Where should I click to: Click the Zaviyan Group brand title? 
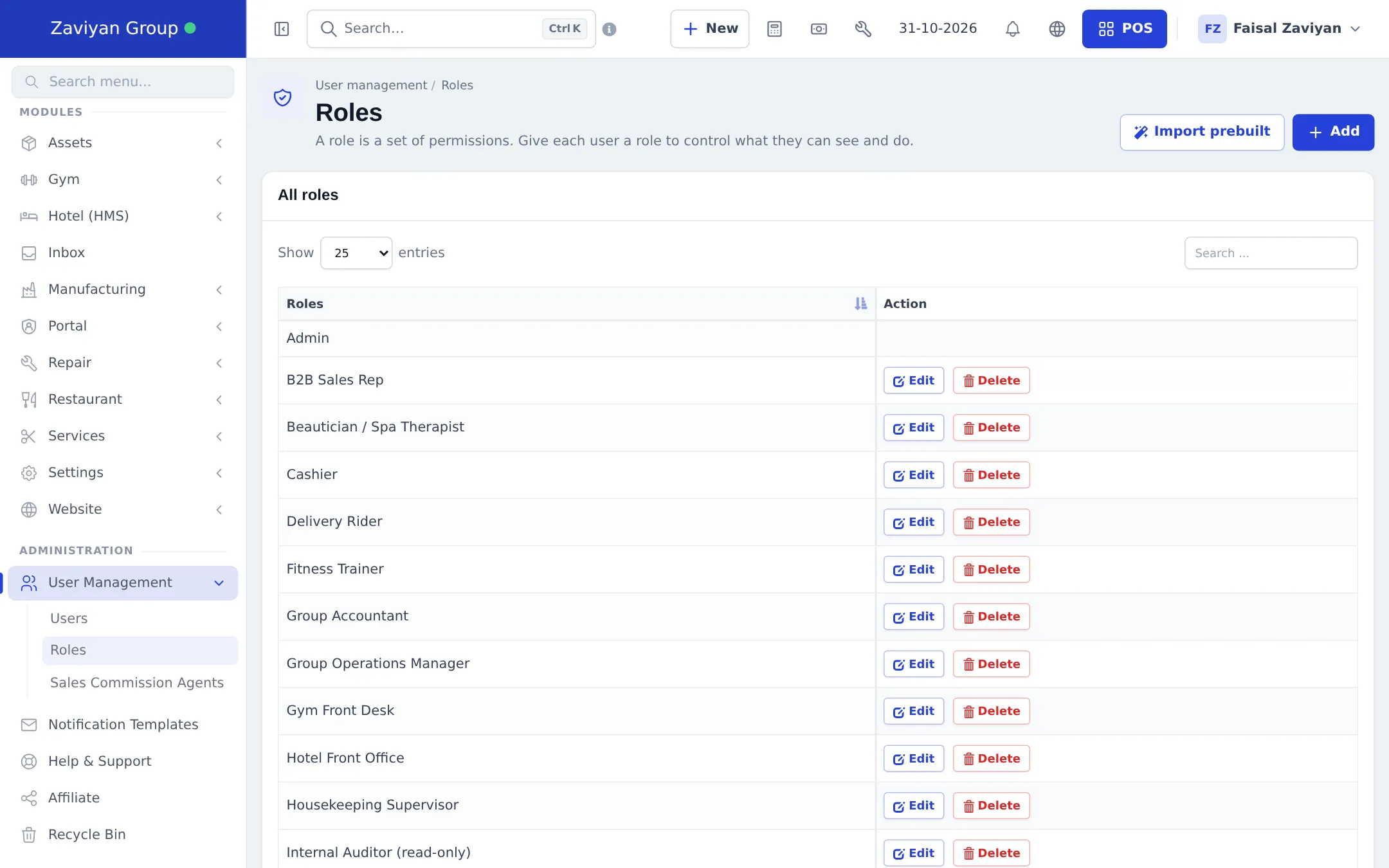pyautogui.click(x=114, y=28)
